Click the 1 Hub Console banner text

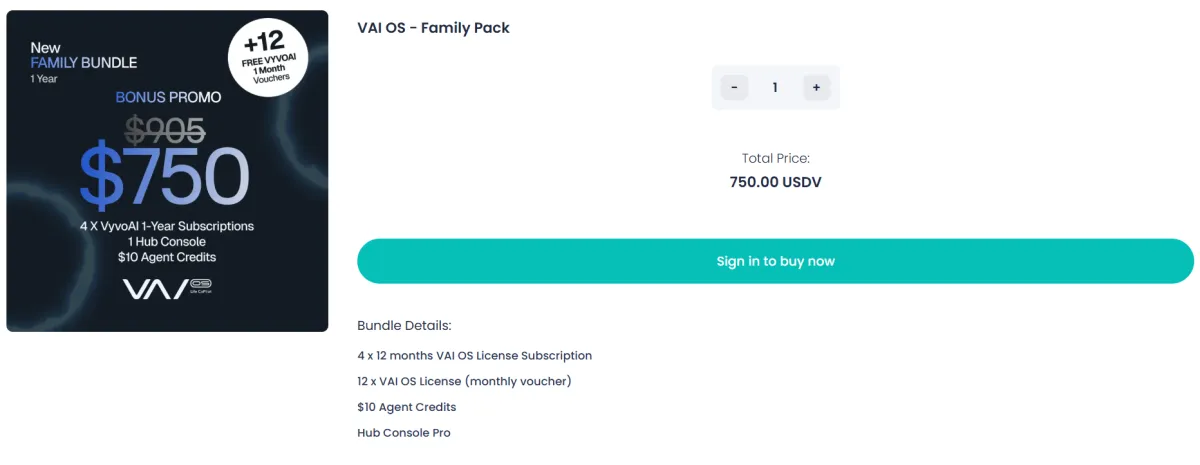click(x=167, y=242)
